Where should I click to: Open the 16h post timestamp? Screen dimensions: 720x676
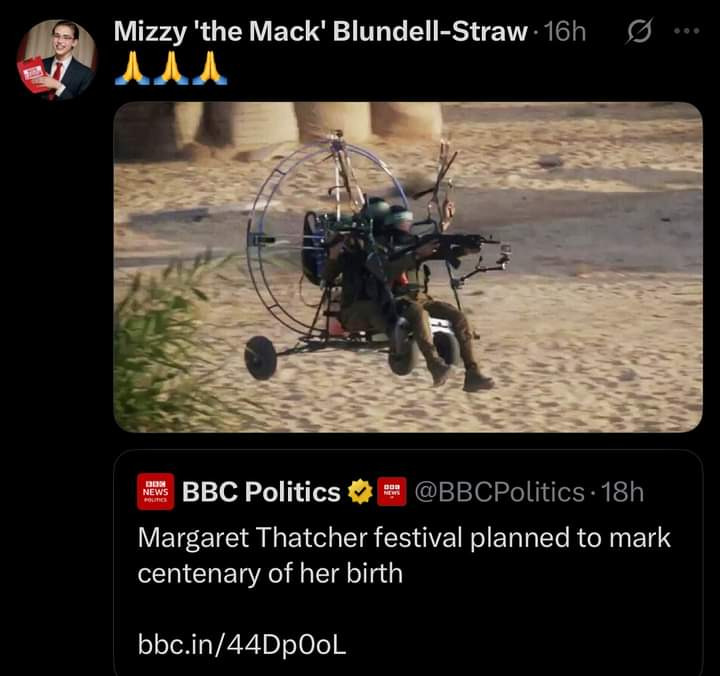tap(565, 32)
